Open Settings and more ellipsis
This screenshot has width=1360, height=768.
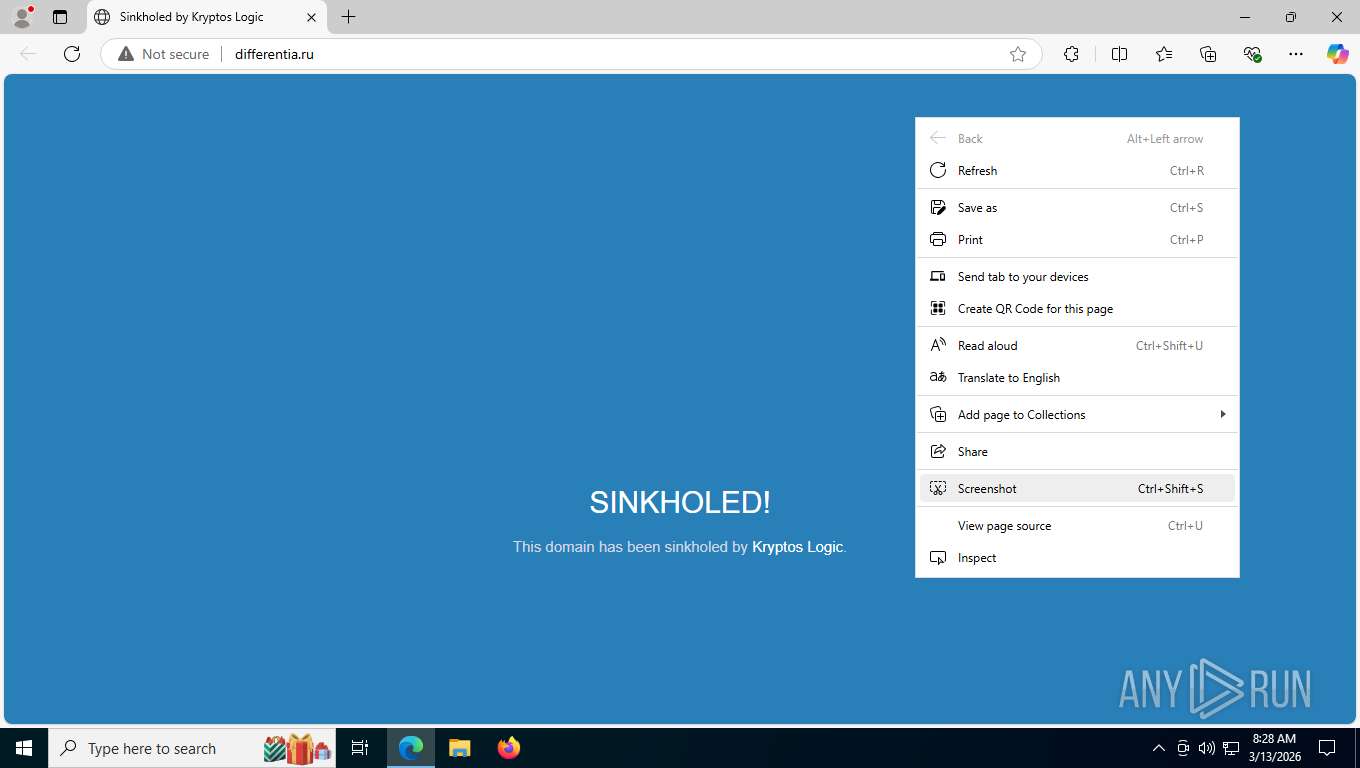click(x=1296, y=54)
